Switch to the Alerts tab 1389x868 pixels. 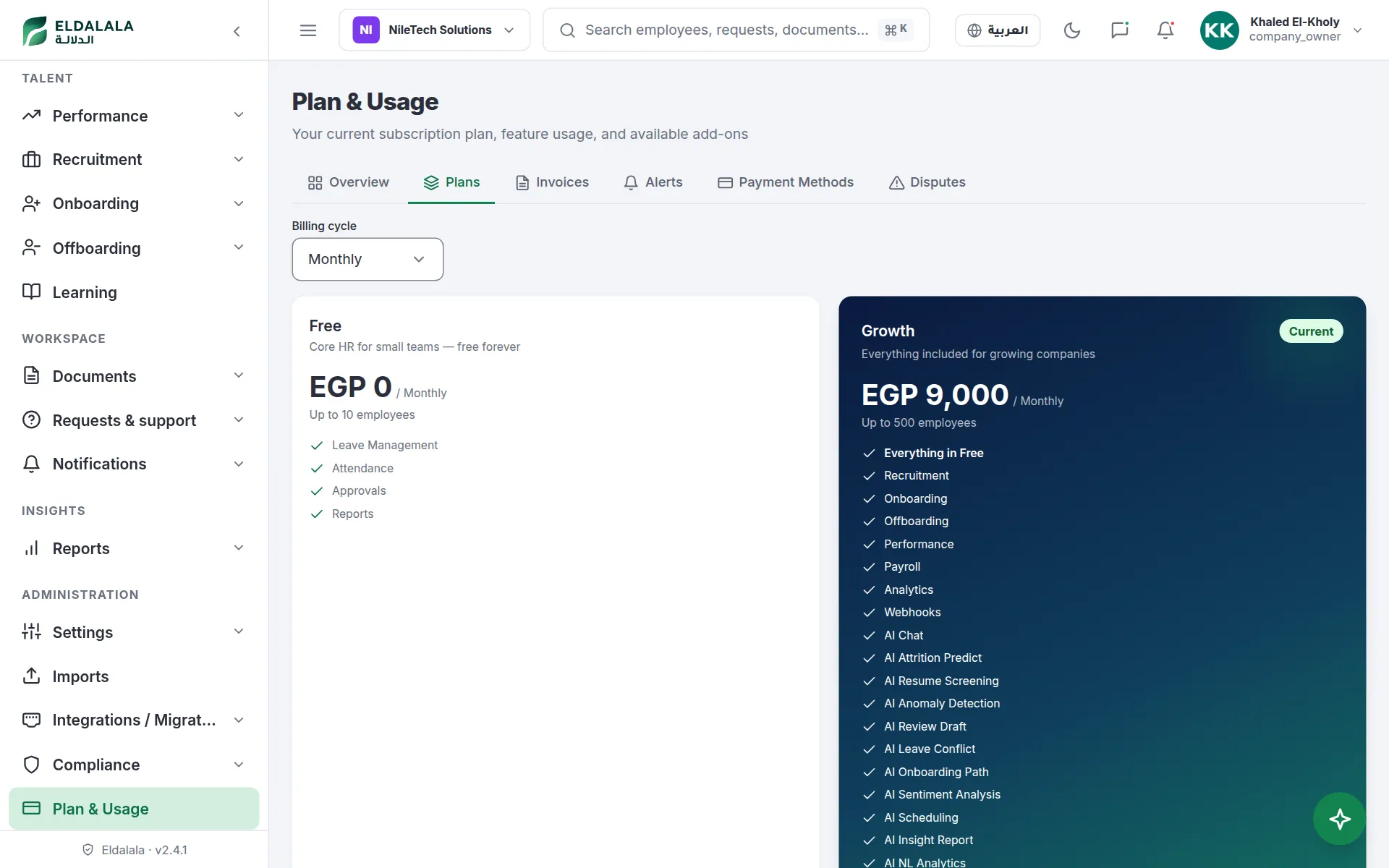coord(653,182)
